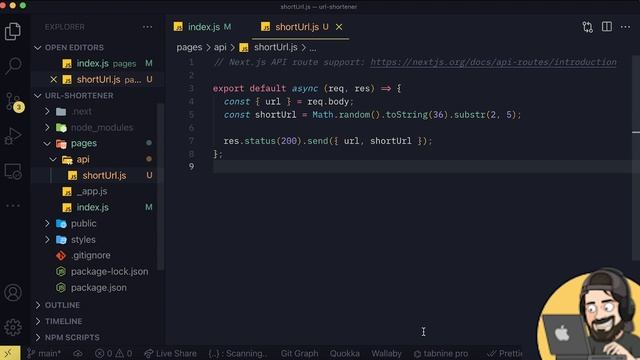This screenshot has height=360, width=640.
Task: Click the open changes compare icon
Action: tap(587, 27)
